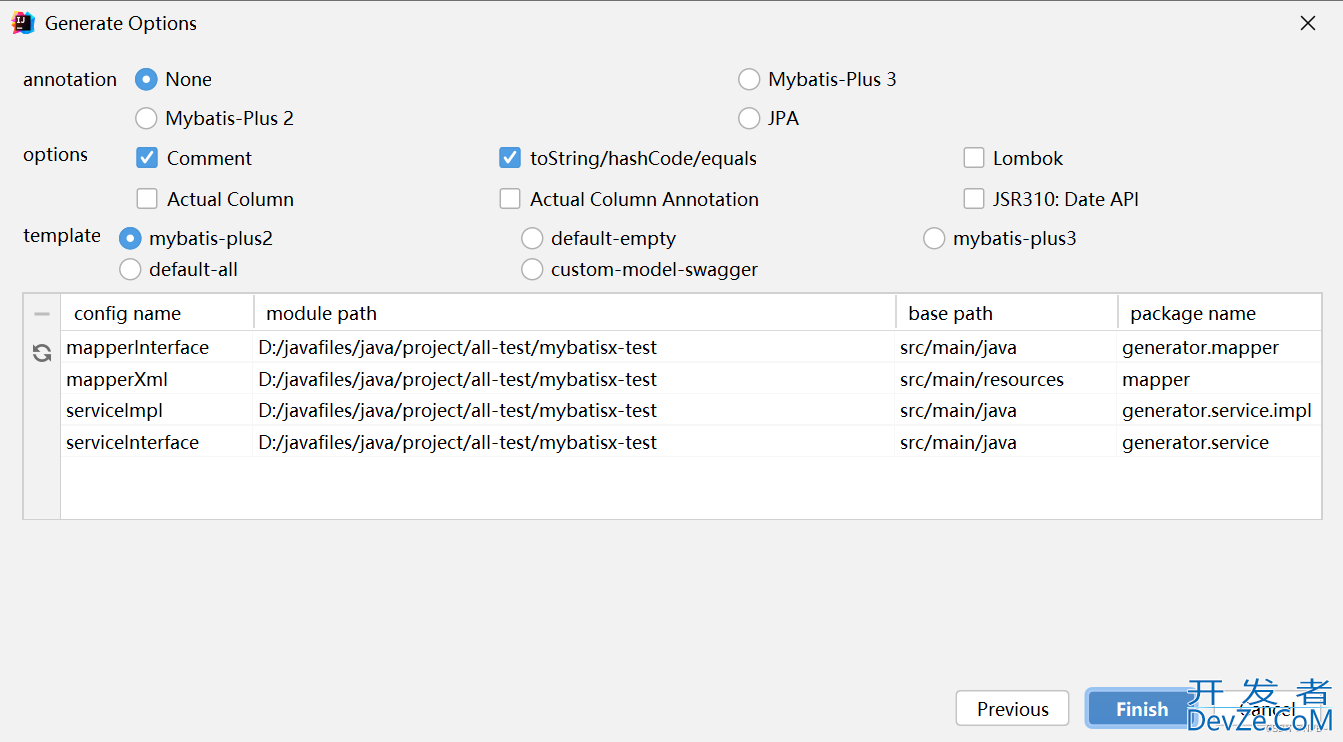Image resolution: width=1343 pixels, height=742 pixels.
Task: Select the mybatis-plus3 template
Action: [934, 238]
